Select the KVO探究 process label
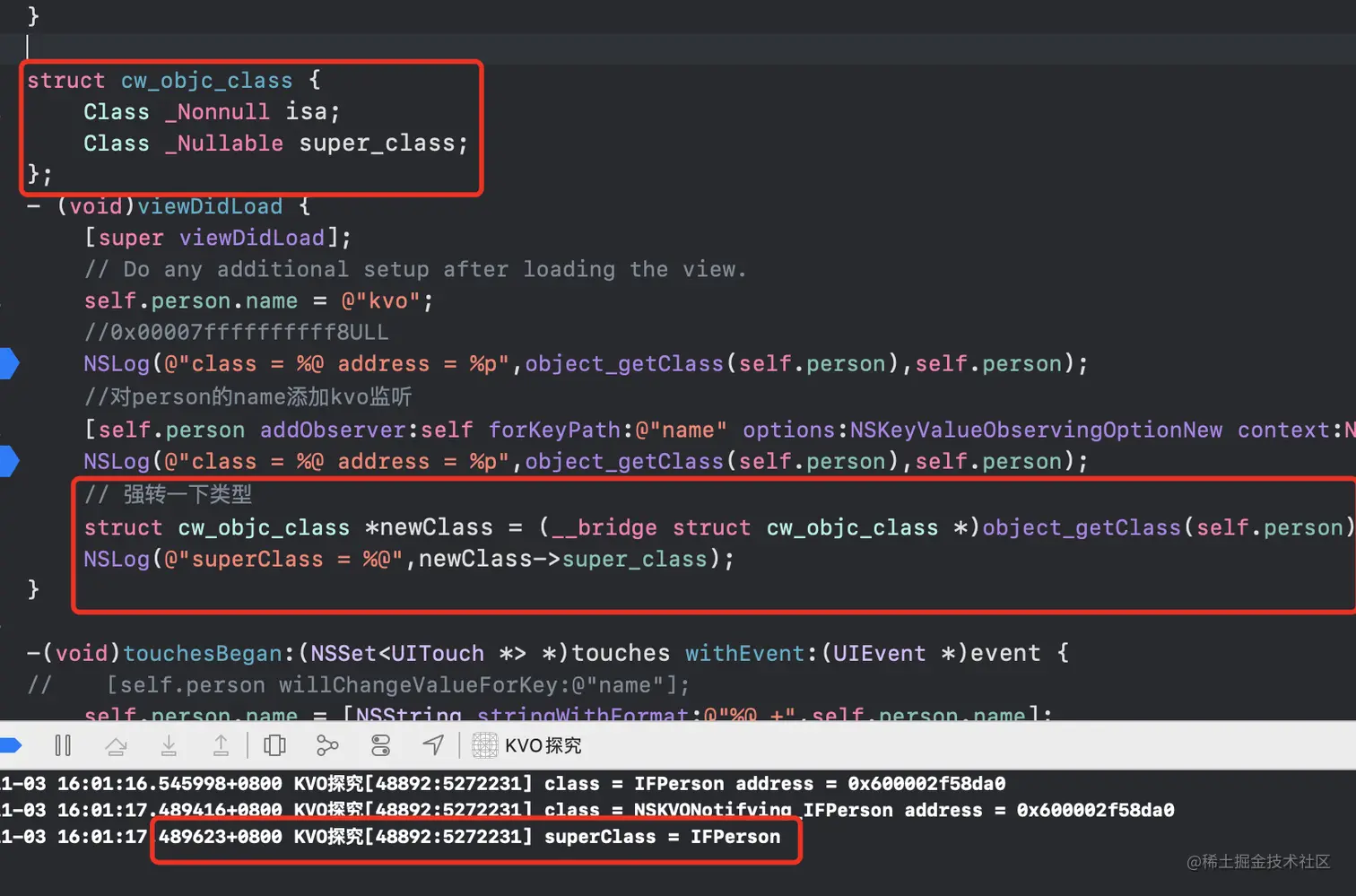The image size is (1356, 896). tap(543, 745)
